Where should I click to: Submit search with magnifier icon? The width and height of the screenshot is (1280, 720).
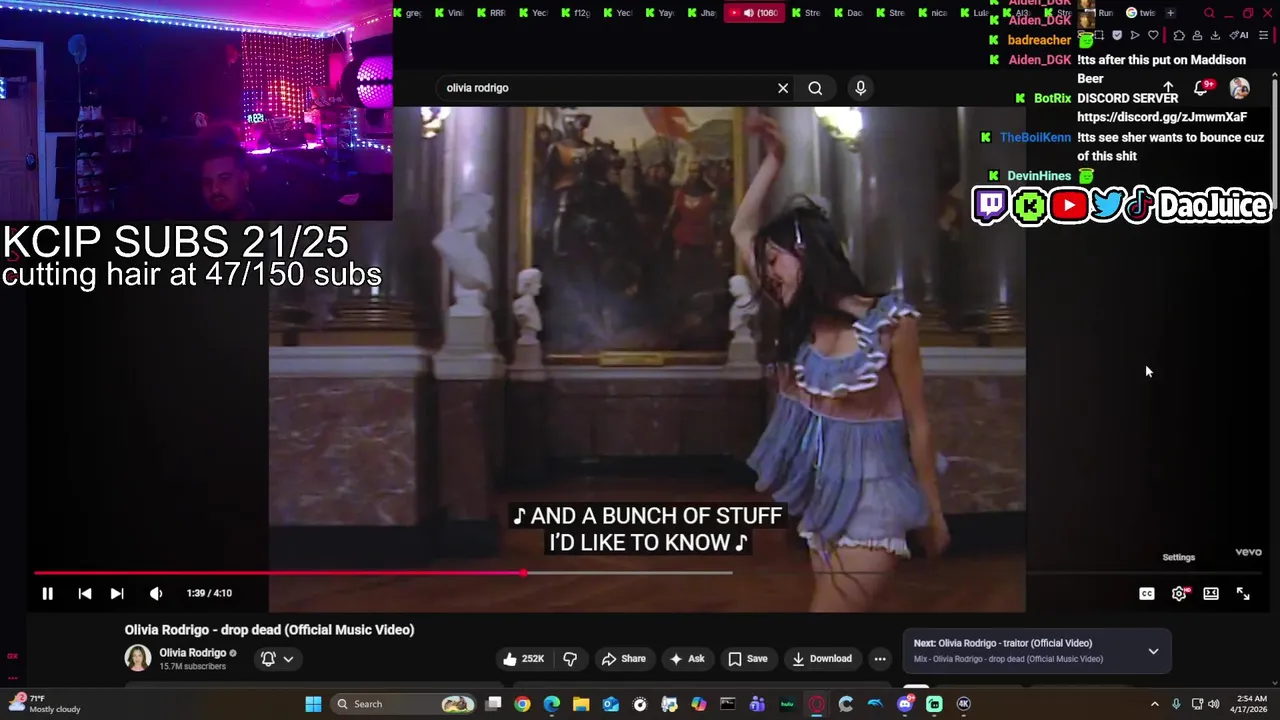[815, 88]
